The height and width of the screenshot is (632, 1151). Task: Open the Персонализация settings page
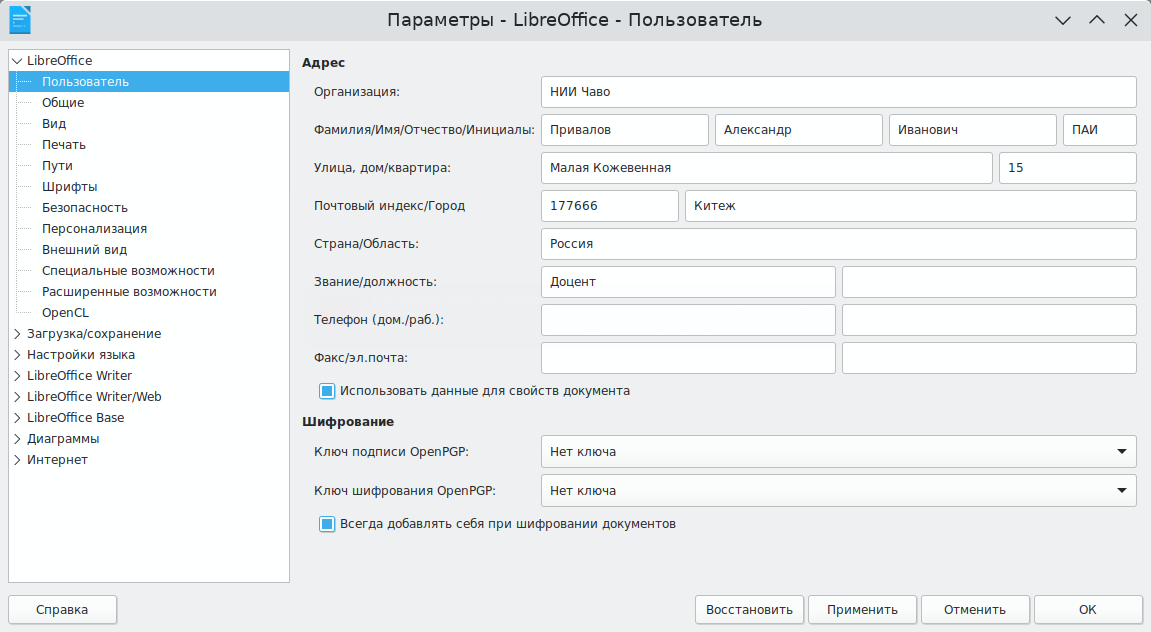click(94, 228)
